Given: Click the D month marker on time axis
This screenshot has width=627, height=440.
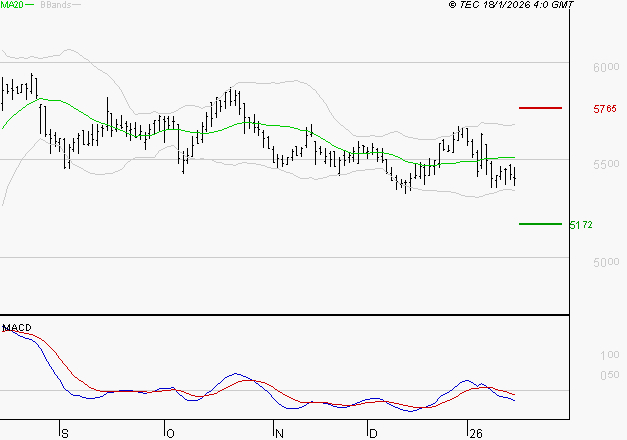Looking at the screenshot, I should [373, 434].
